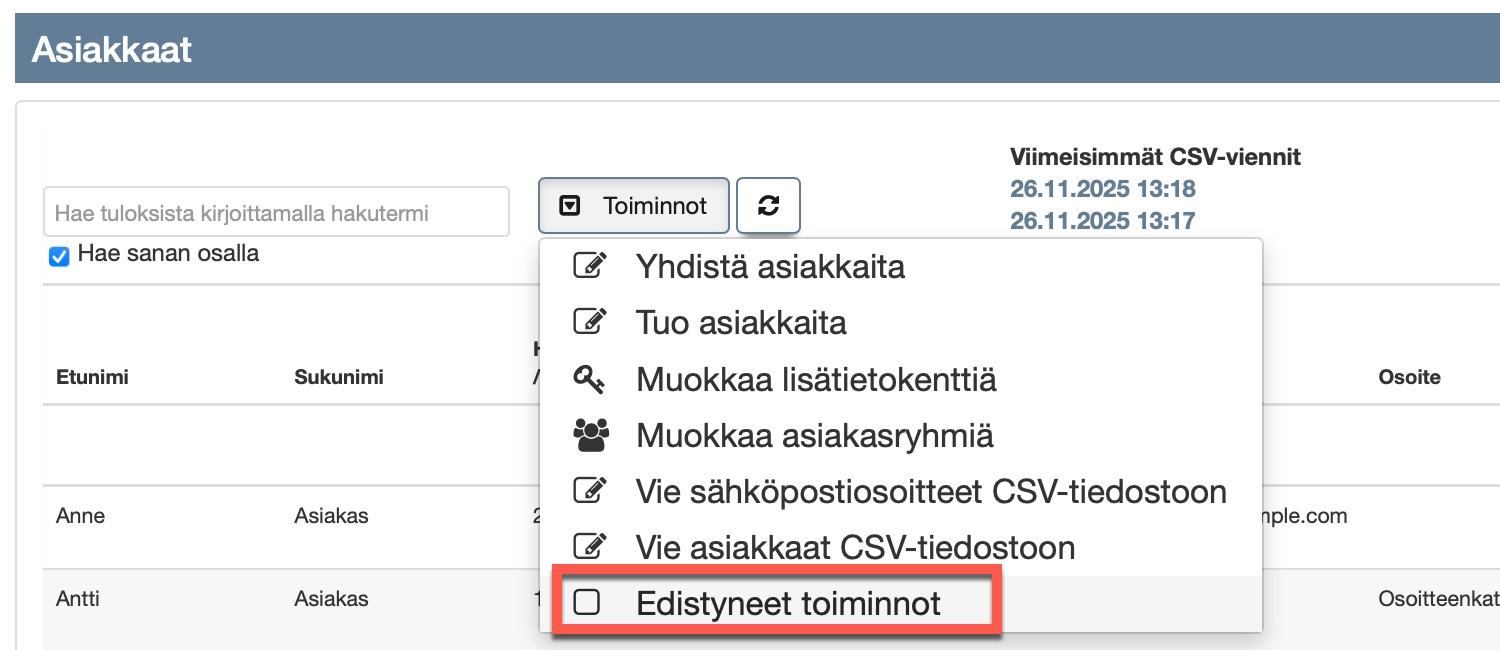Uncheck the Hae sanan osalla checkbox

(59, 256)
